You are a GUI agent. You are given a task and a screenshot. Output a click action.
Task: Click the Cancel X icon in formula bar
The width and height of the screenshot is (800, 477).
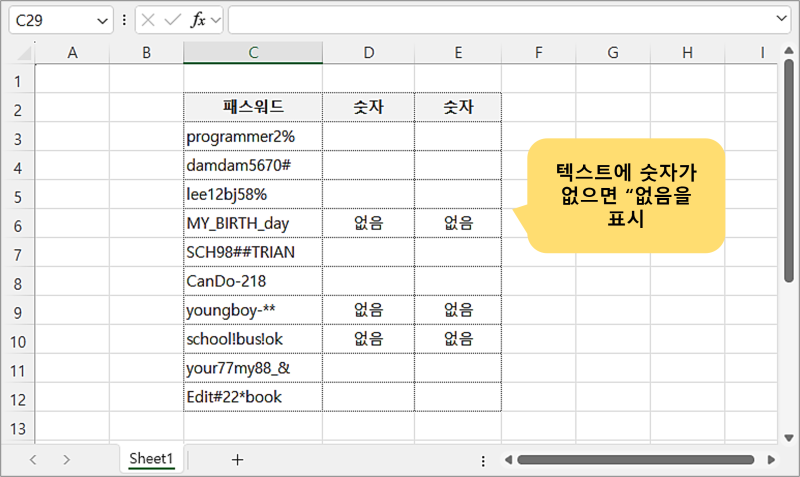pos(148,19)
